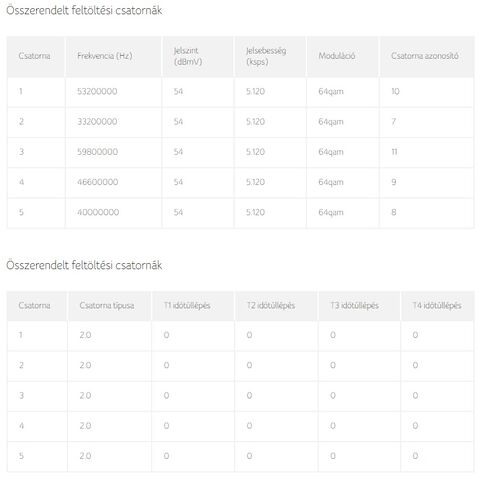Image resolution: width=480 pixels, height=479 pixels.
Task: Click the T4 időtúllépés column header
Action: (437, 306)
